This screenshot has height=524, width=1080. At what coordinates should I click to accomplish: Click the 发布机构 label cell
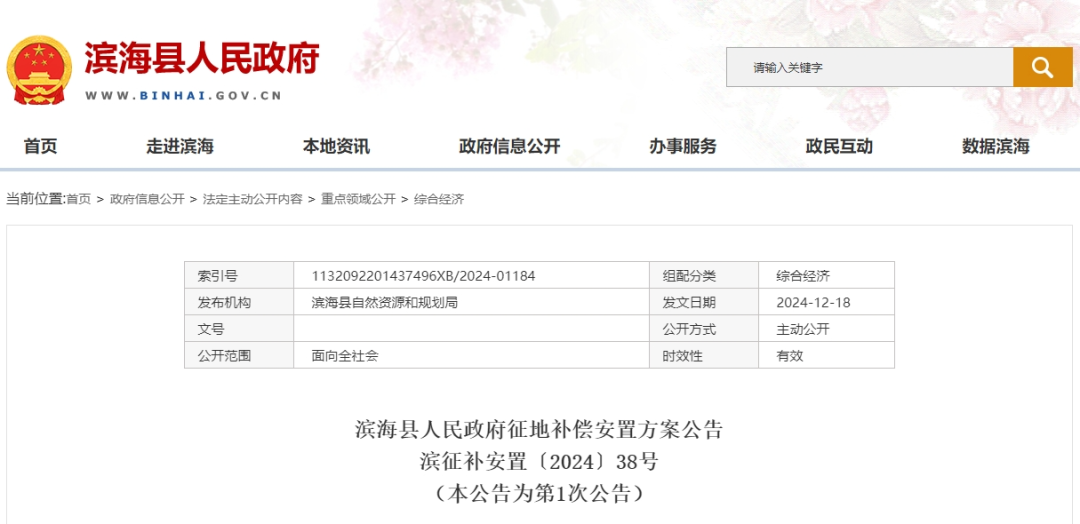(238, 302)
